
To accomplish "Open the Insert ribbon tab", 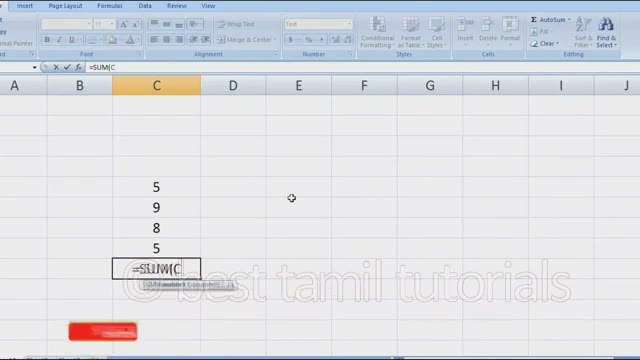I will pos(24,6).
